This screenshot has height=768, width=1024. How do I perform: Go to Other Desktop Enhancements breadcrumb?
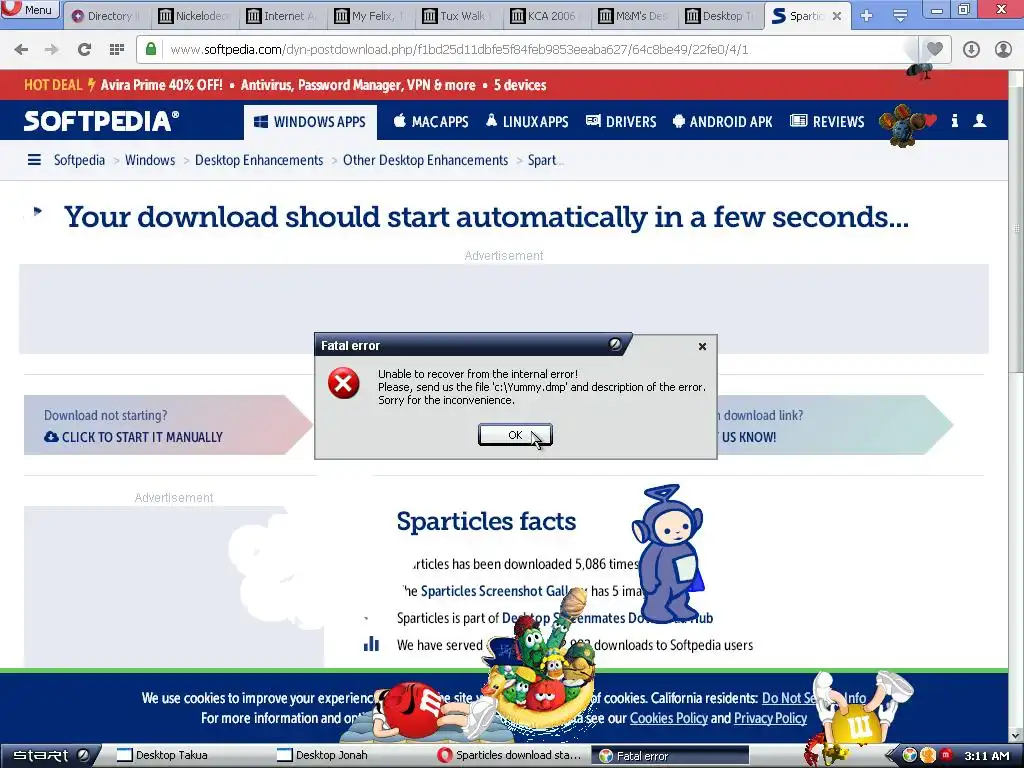pyautogui.click(x=425, y=160)
